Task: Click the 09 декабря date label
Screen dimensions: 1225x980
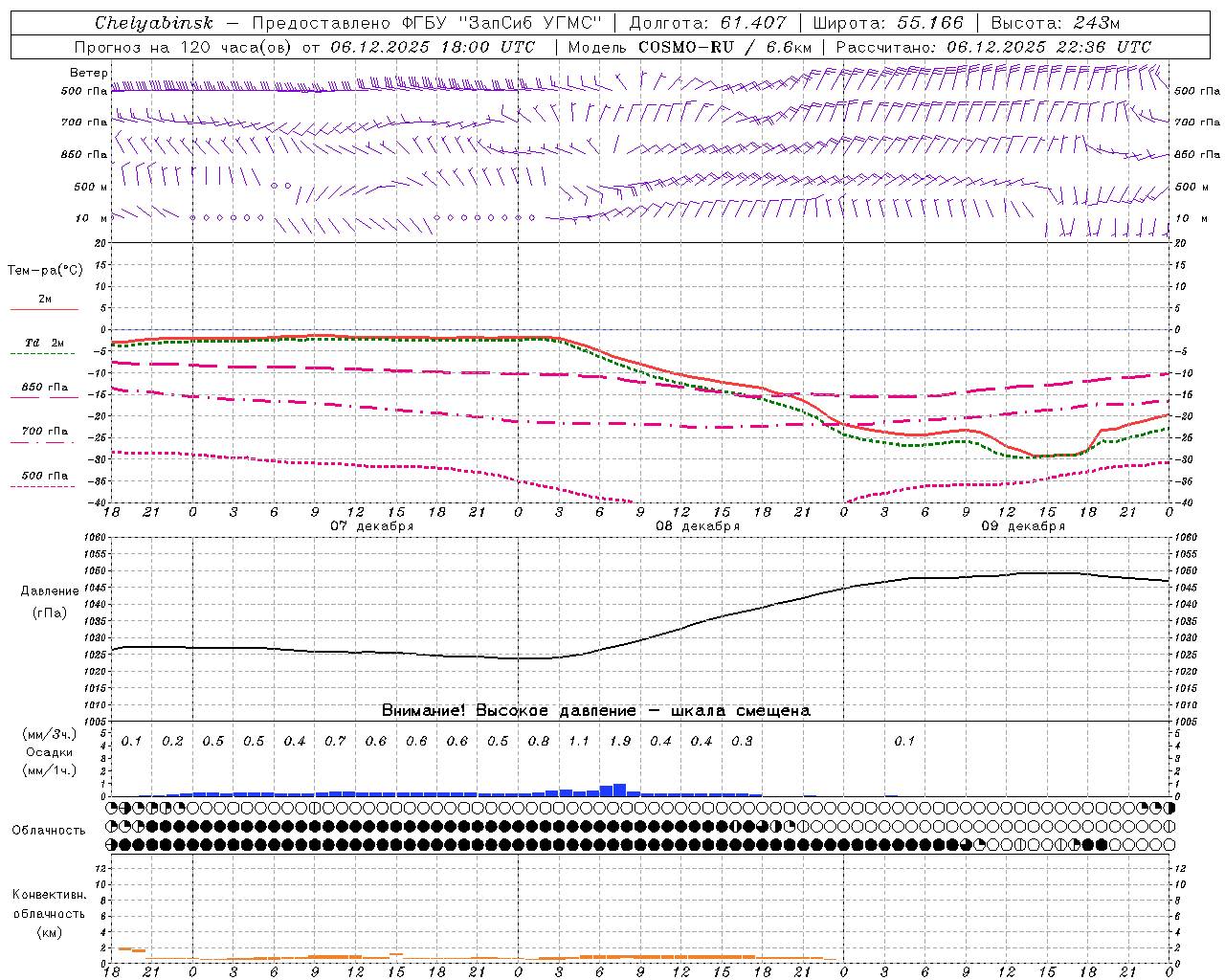Action: point(1023,526)
